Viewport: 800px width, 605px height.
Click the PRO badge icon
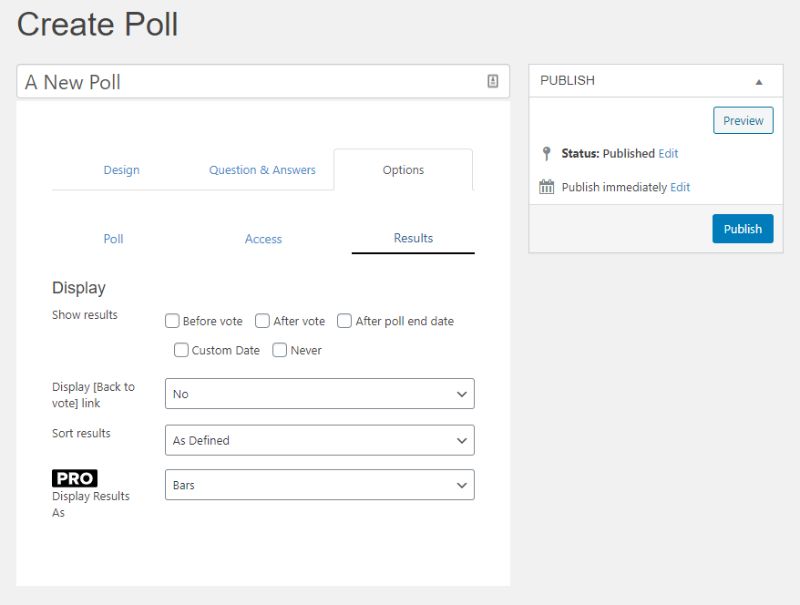click(x=74, y=478)
